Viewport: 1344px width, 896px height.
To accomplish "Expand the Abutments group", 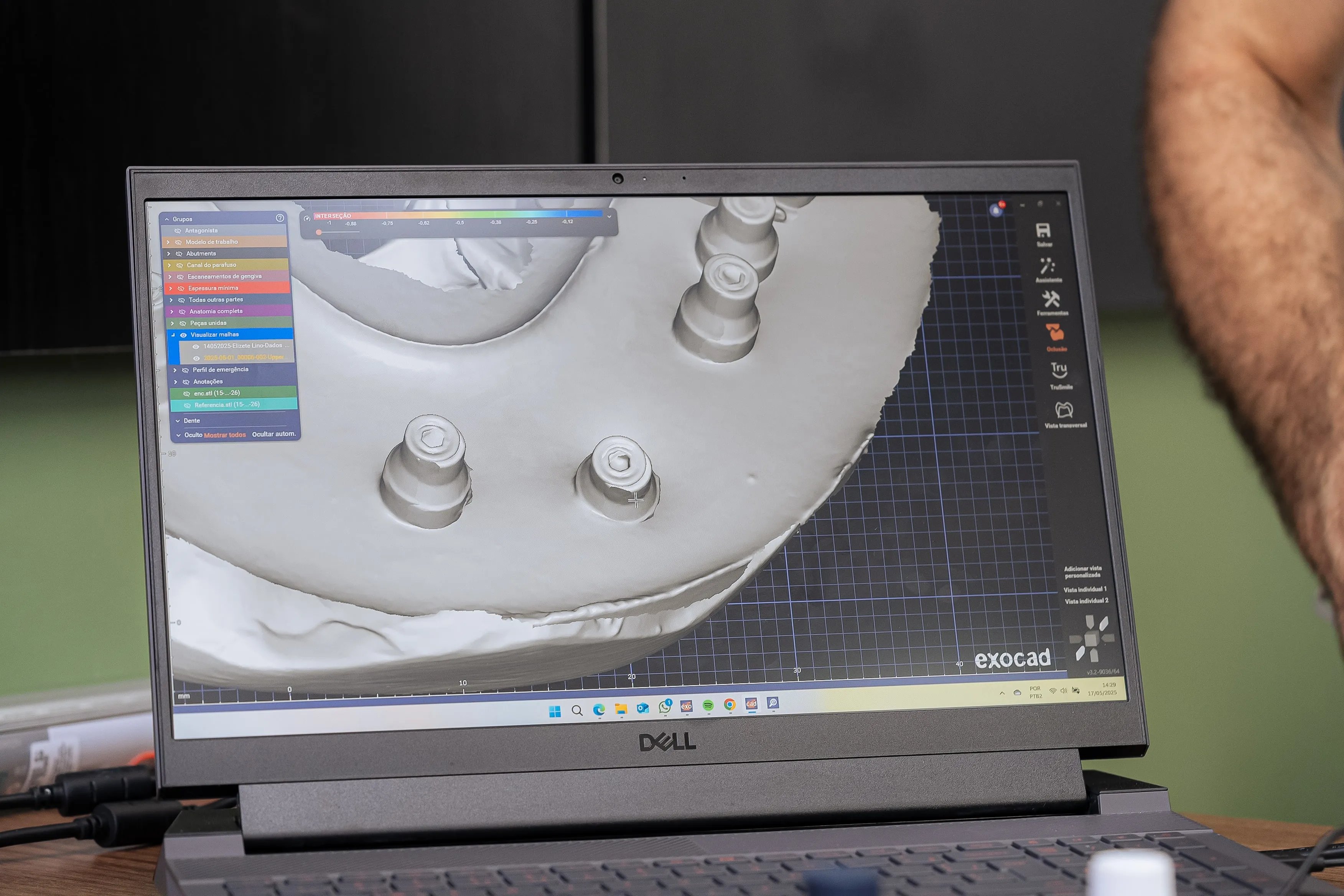I will tap(168, 254).
